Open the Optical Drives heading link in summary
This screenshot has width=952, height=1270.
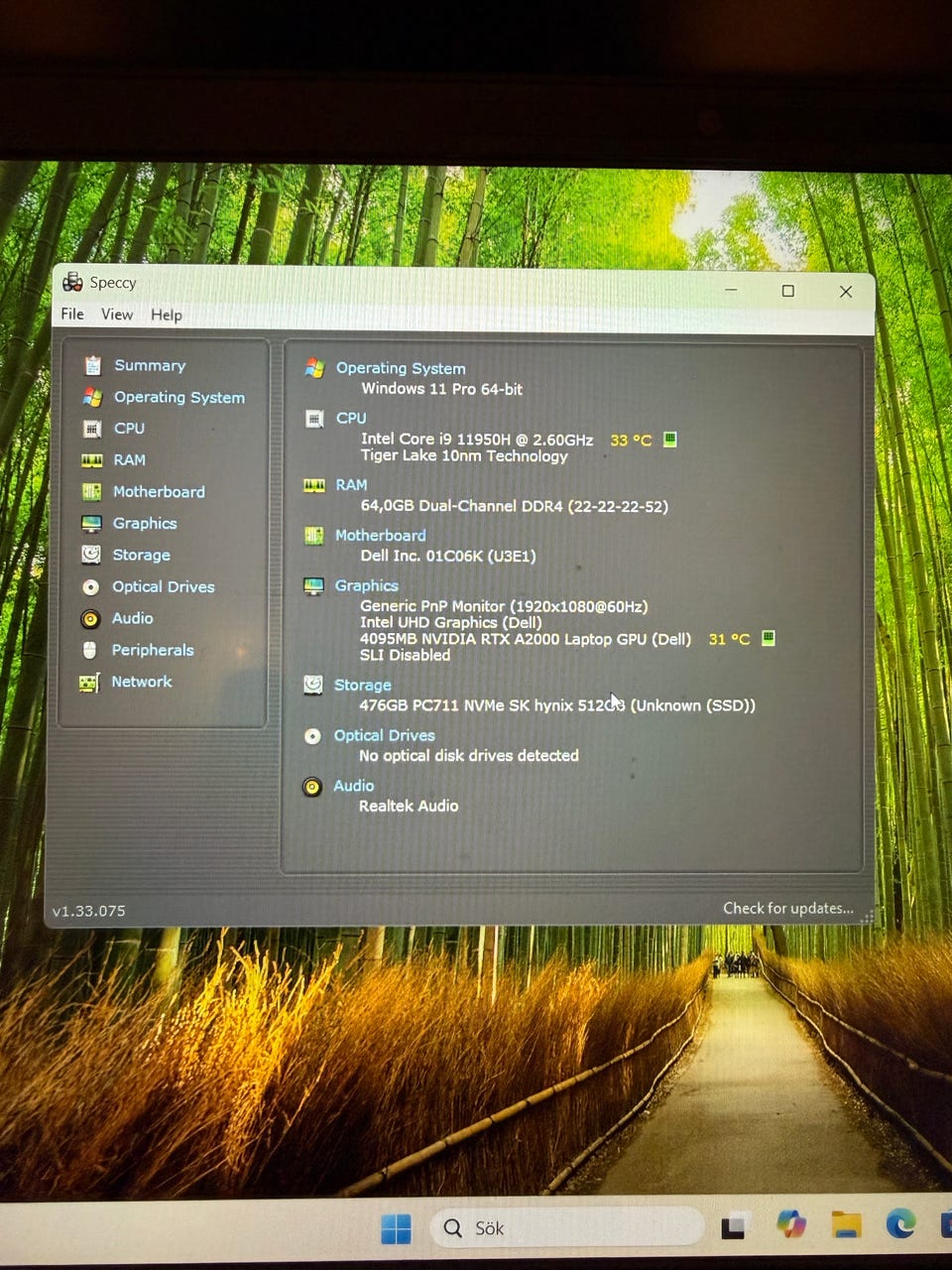(x=385, y=735)
